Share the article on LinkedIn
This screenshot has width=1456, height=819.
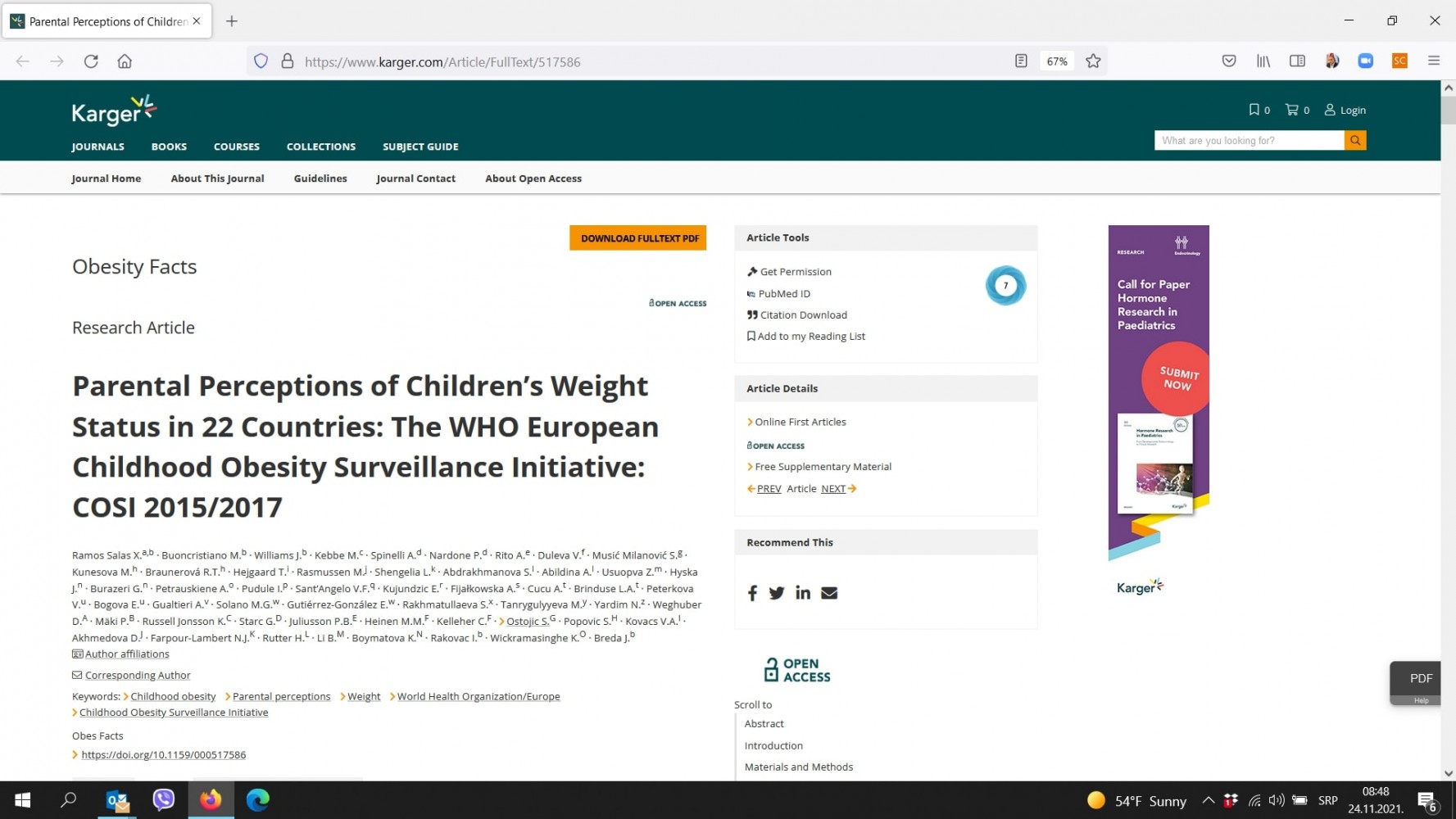(x=803, y=593)
